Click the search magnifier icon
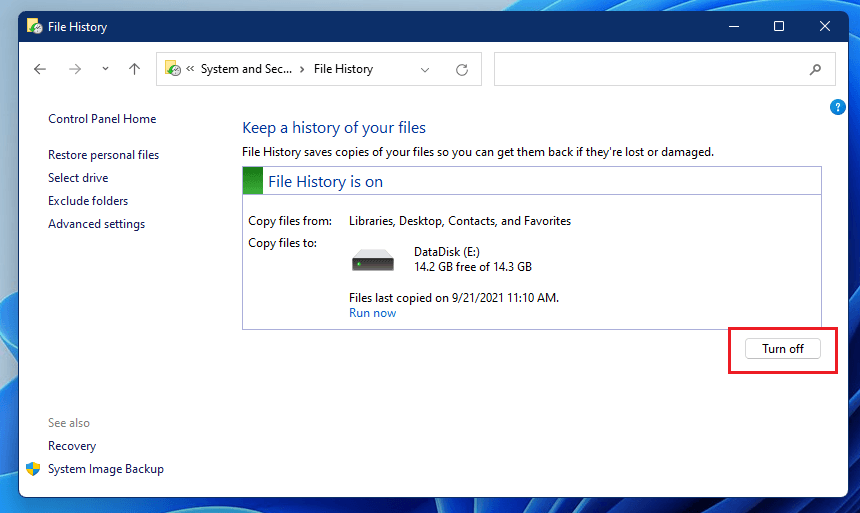This screenshot has height=513, width=860. 815,69
